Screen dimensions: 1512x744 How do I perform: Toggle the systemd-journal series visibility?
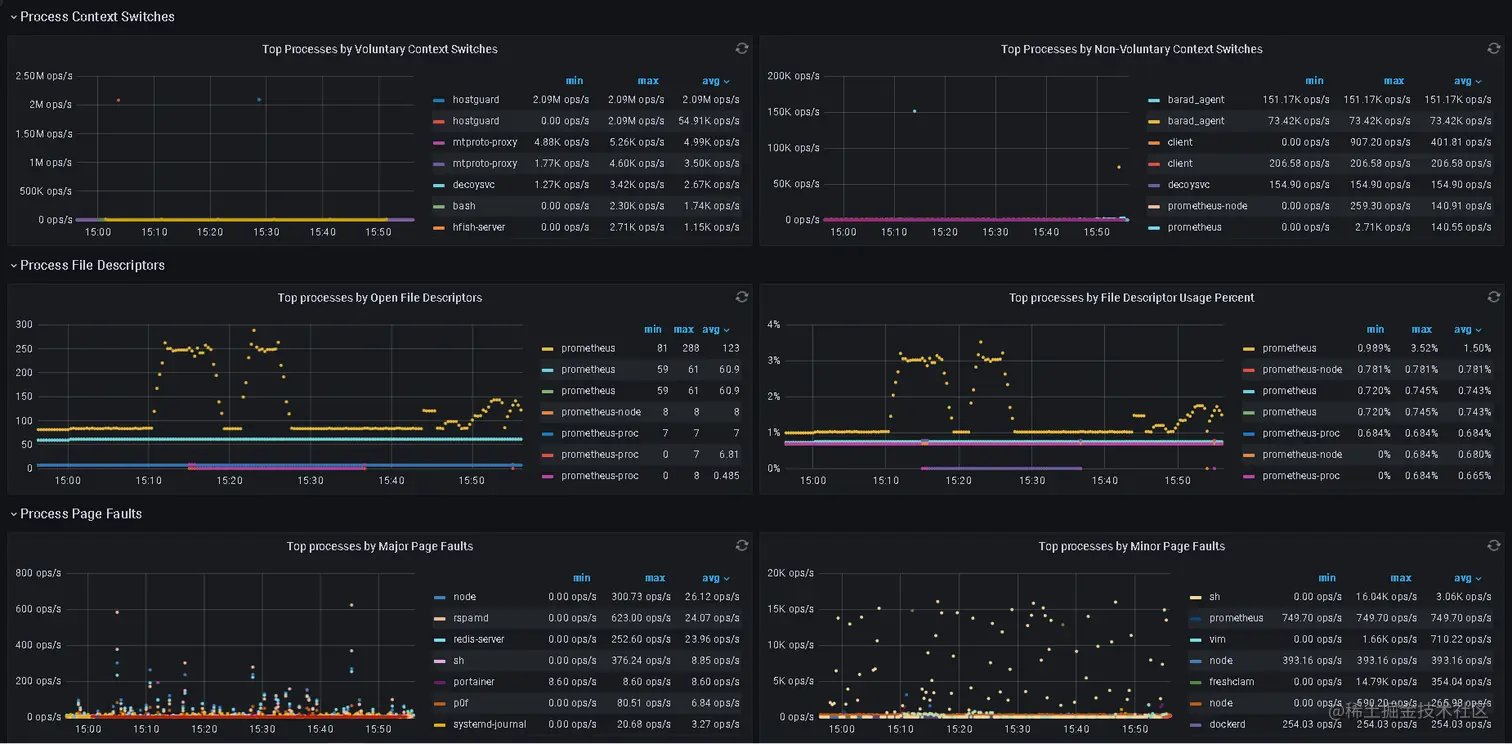click(489, 724)
